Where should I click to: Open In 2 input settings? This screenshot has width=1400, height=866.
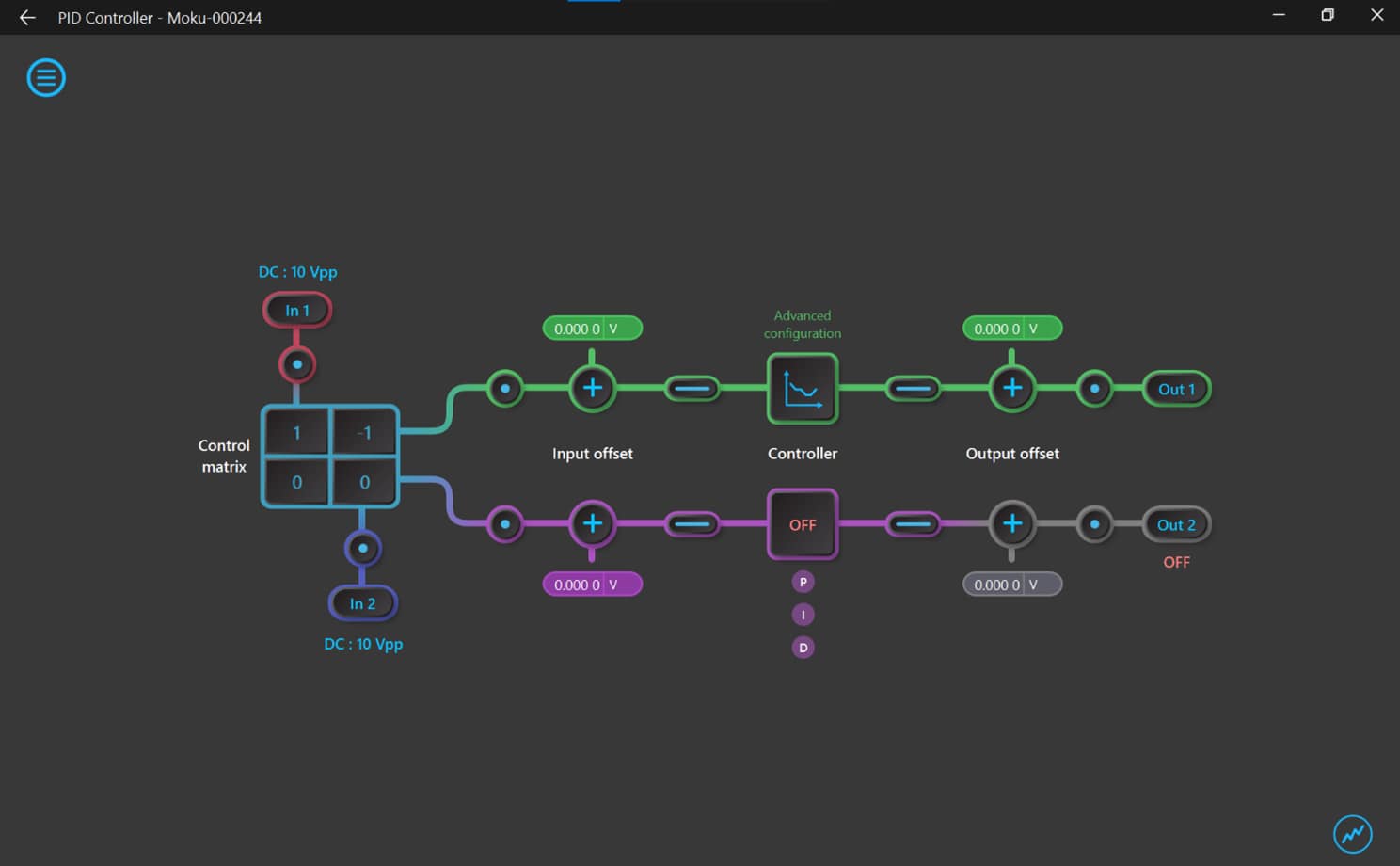click(x=362, y=603)
